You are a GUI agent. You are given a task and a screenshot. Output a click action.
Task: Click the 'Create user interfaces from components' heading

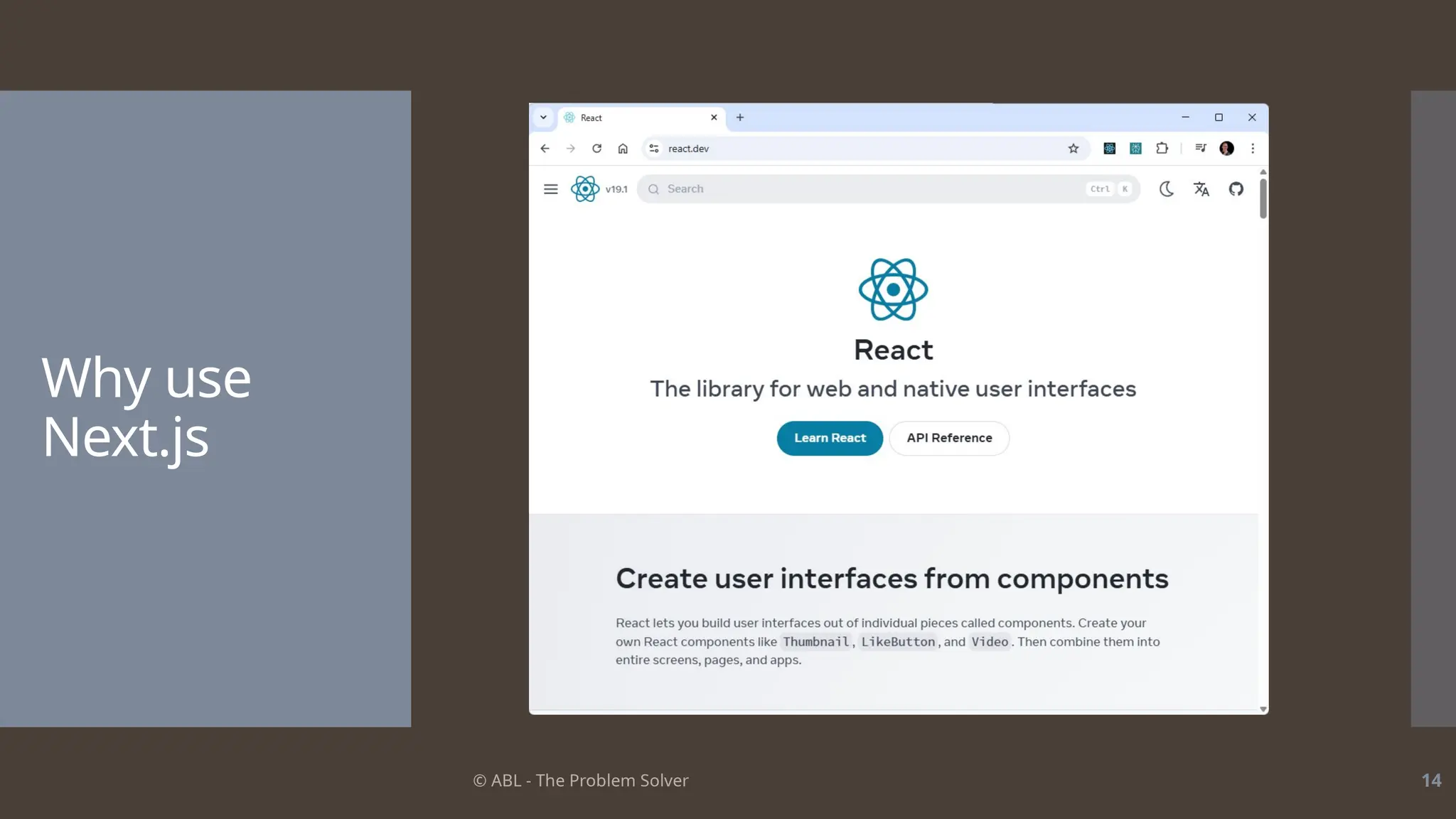tap(892, 579)
